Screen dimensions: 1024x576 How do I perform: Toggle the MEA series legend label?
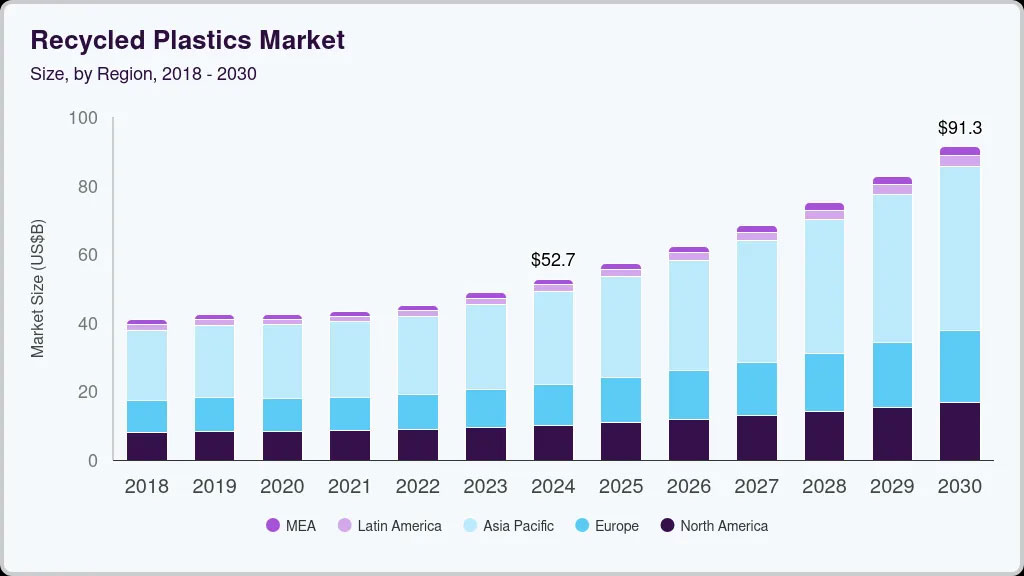300,526
